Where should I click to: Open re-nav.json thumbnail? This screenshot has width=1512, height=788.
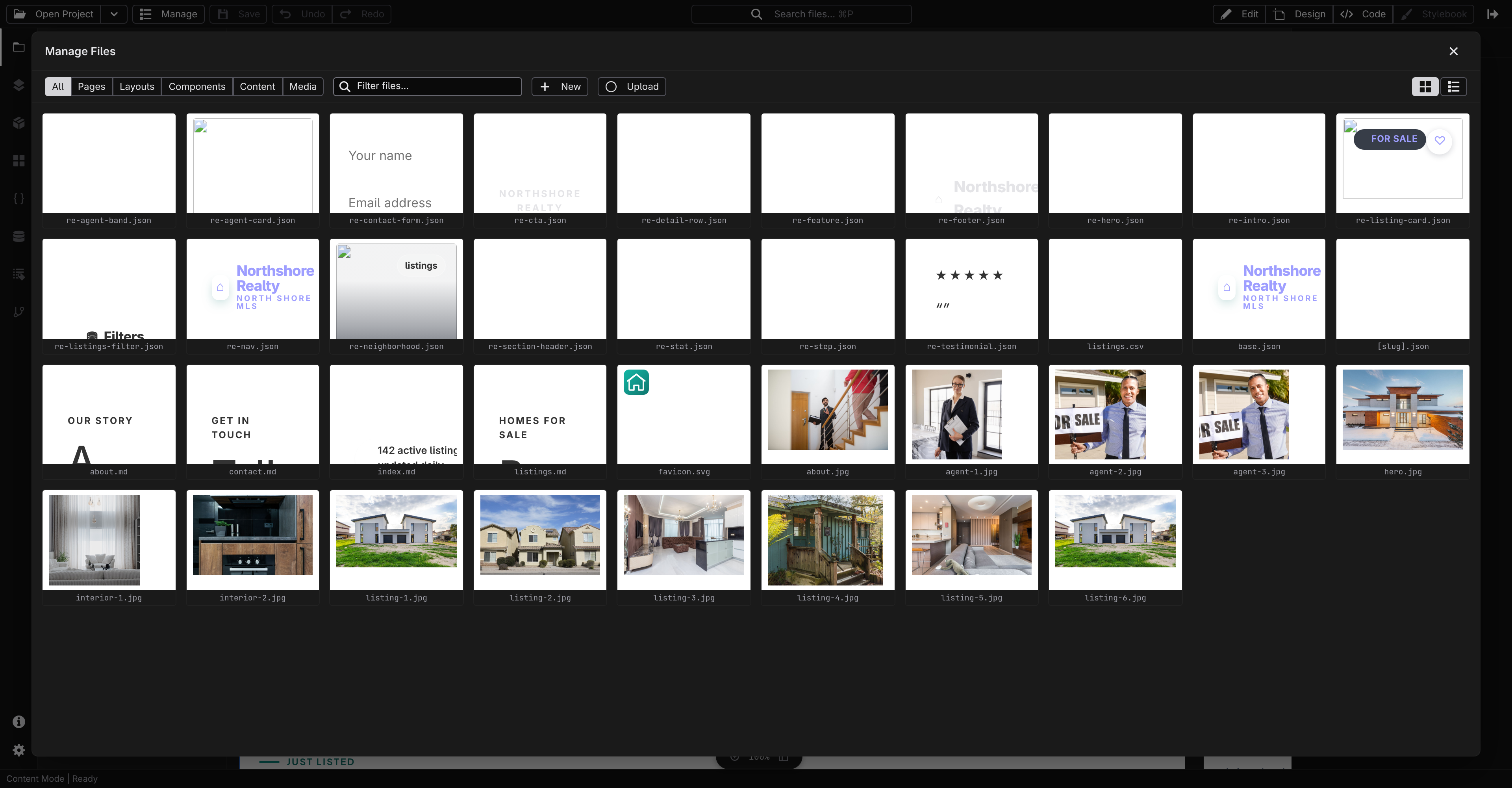click(252, 288)
